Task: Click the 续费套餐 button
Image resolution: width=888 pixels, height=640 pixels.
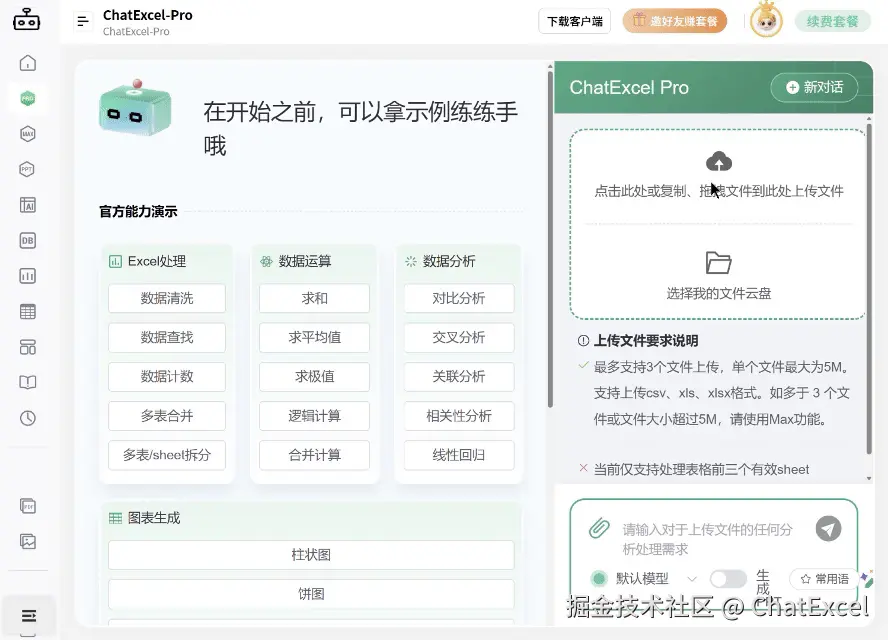Action: (832, 22)
